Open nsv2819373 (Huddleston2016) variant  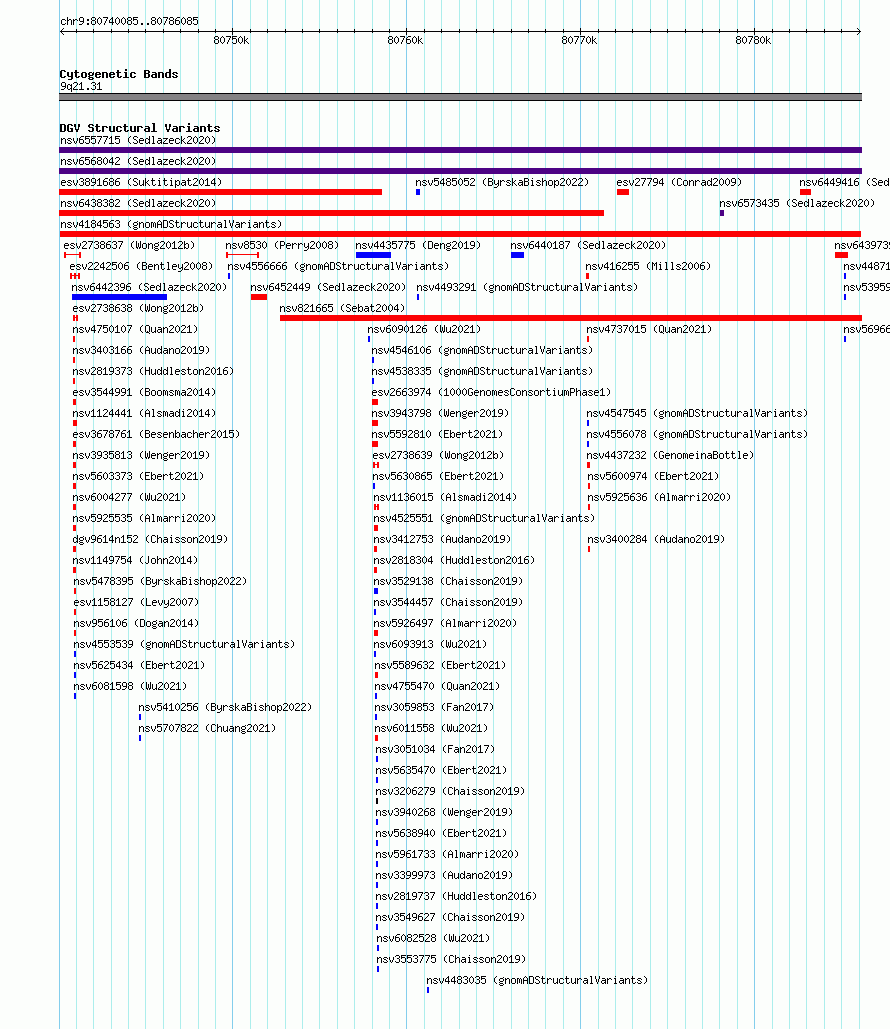point(153,371)
